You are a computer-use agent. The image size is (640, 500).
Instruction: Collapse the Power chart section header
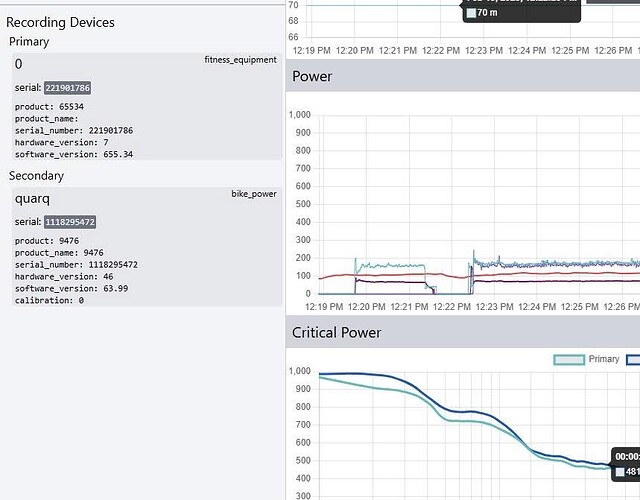pos(463,76)
